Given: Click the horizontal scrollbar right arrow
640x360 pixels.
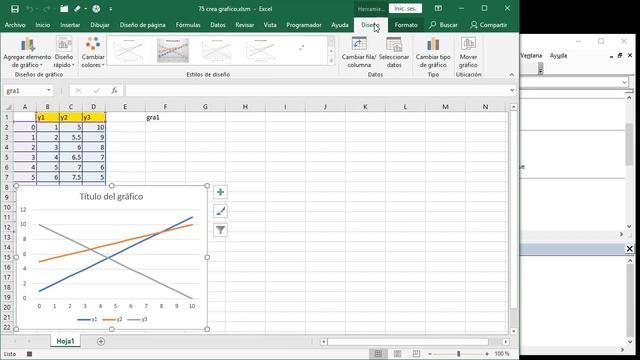Looking at the screenshot, I should 506,342.
